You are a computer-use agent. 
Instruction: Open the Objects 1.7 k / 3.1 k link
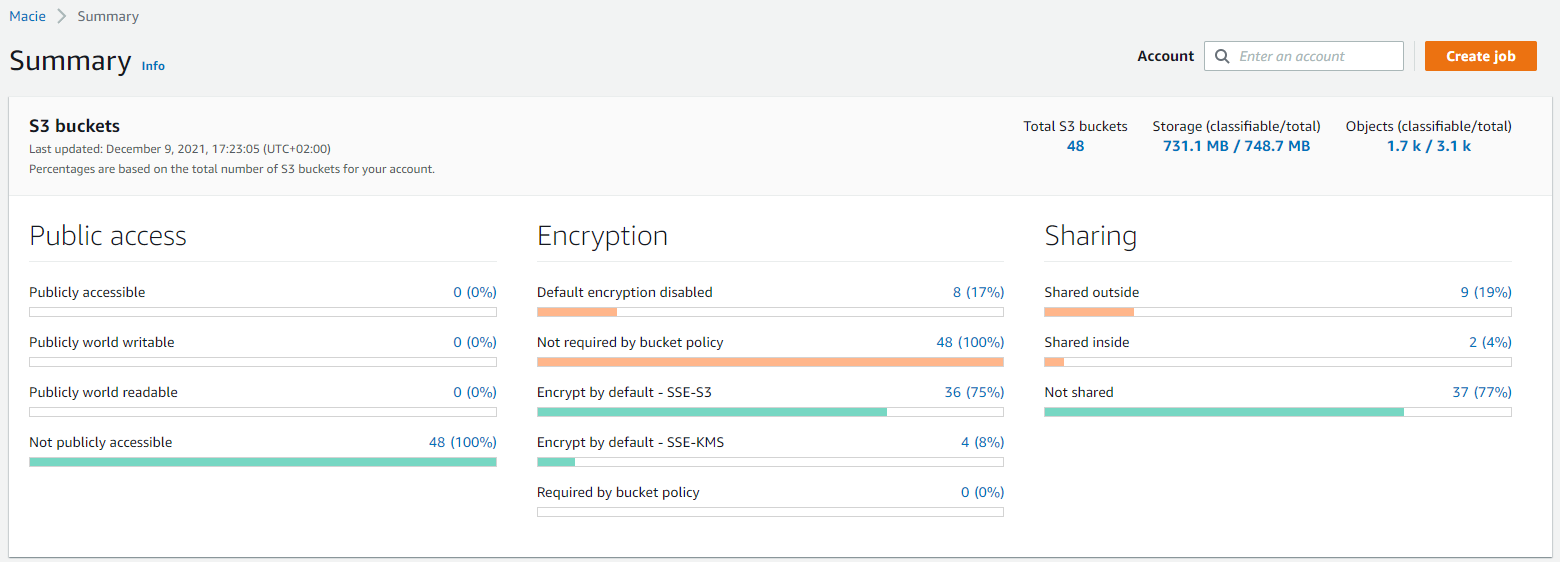[x=1428, y=146]
